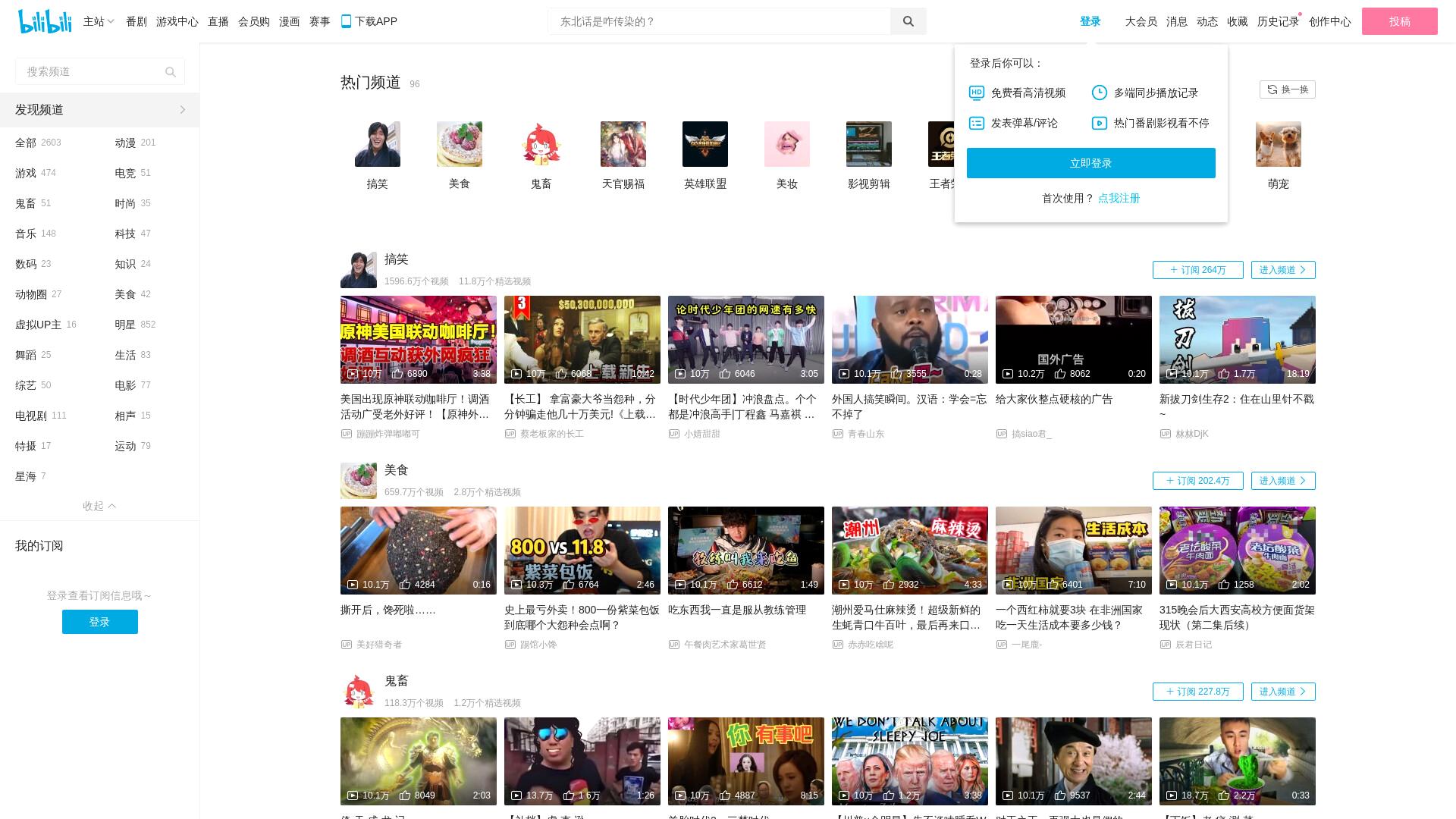Click the 美食 section cake avatar
Viewport: 1456px width, 819px height.
click(359, 481)
